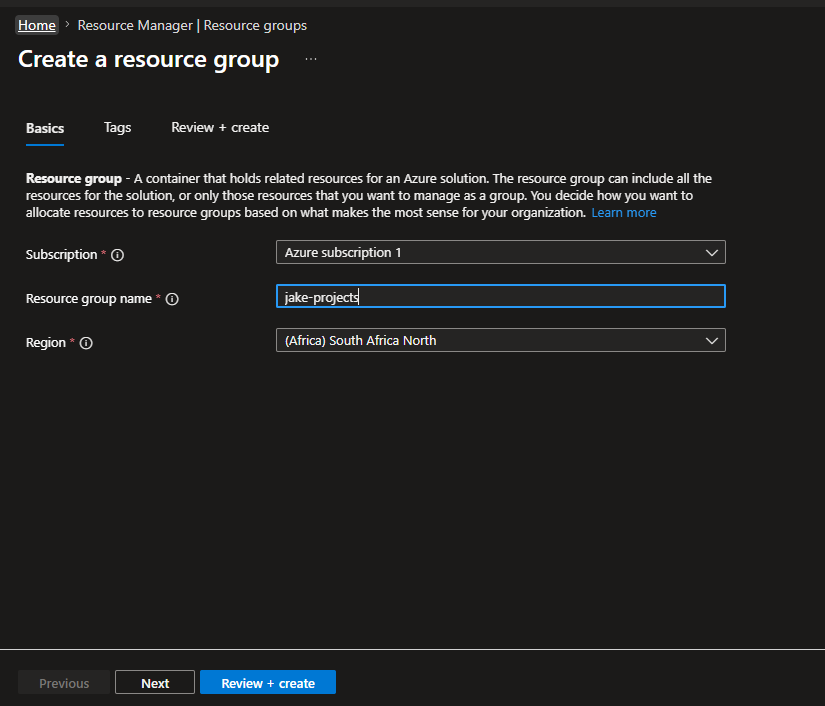
Task: Click the Region info icon
Action: click(x=86, y=343)
